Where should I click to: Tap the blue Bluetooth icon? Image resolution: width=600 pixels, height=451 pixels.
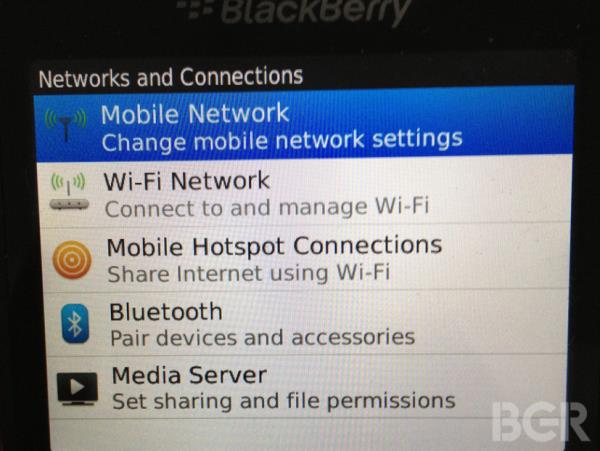(x=75, y=324)
